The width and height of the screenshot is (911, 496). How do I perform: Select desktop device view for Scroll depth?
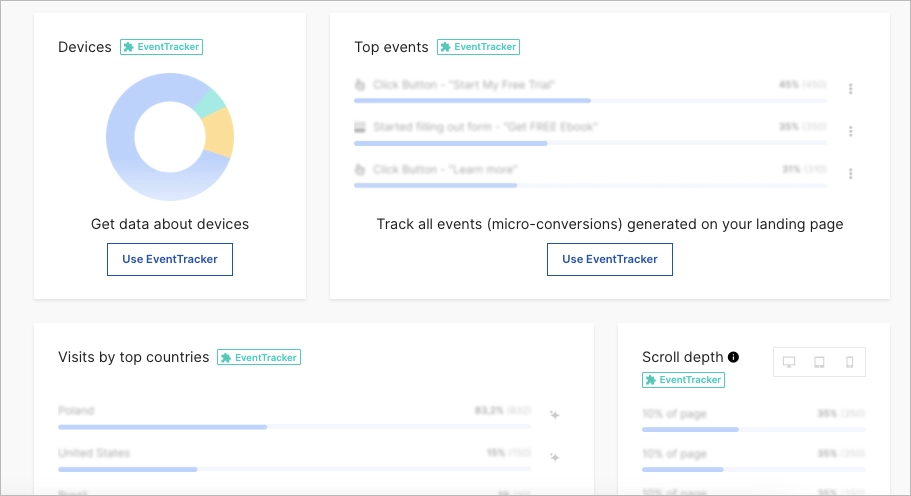(789, 362)
